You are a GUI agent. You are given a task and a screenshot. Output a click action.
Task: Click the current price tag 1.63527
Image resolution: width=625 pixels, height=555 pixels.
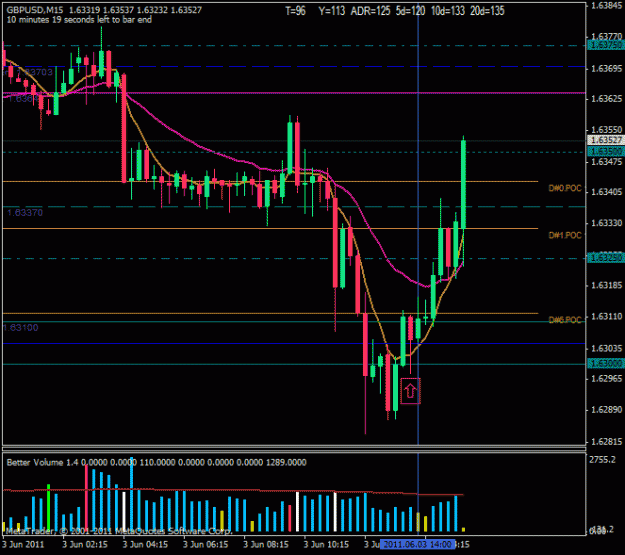click(605, 140)
